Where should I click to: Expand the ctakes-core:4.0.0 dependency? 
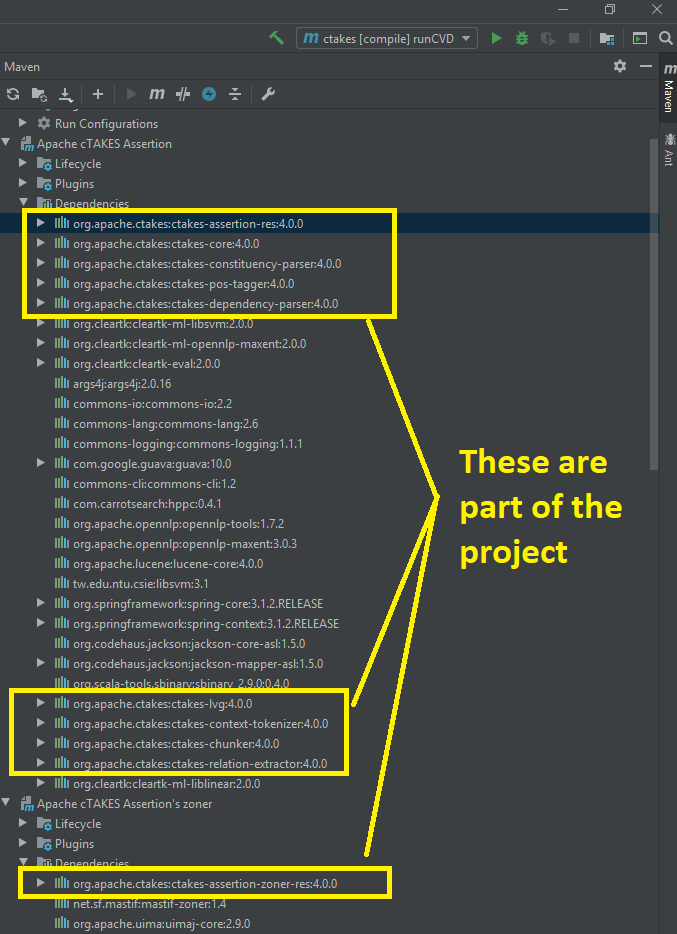click(x=40, y=244)
